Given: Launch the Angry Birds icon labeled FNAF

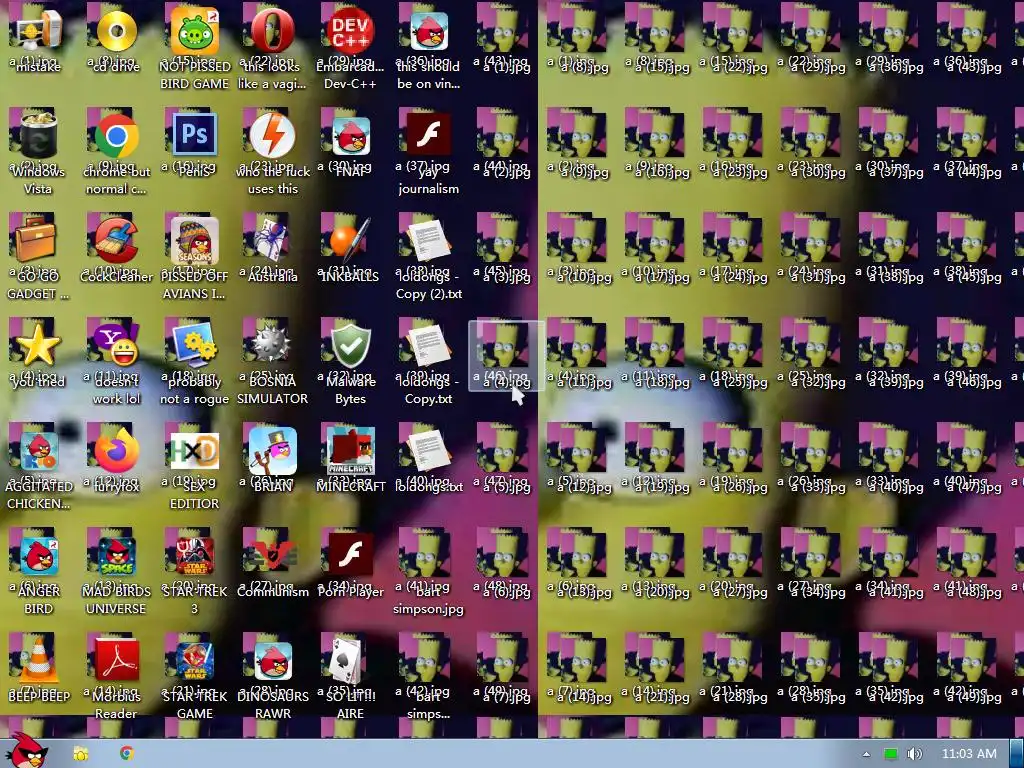Looking at the screenshot, I should point(351,136).
